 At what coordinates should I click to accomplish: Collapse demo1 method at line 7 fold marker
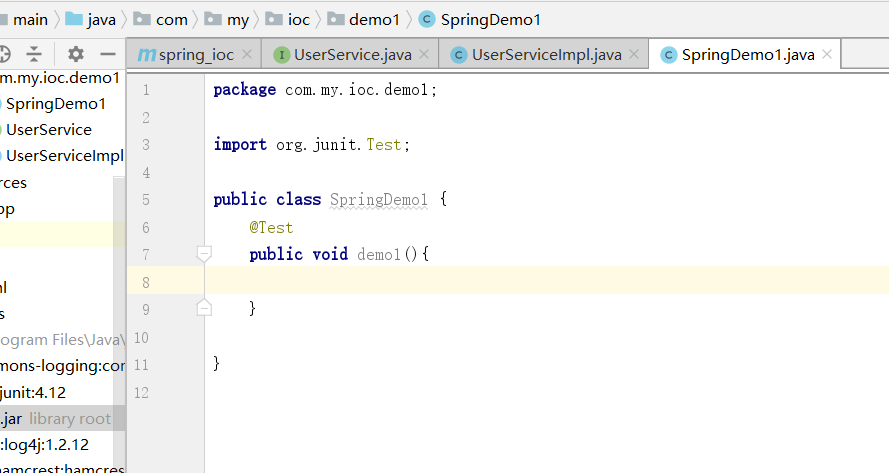pos(204,254)
